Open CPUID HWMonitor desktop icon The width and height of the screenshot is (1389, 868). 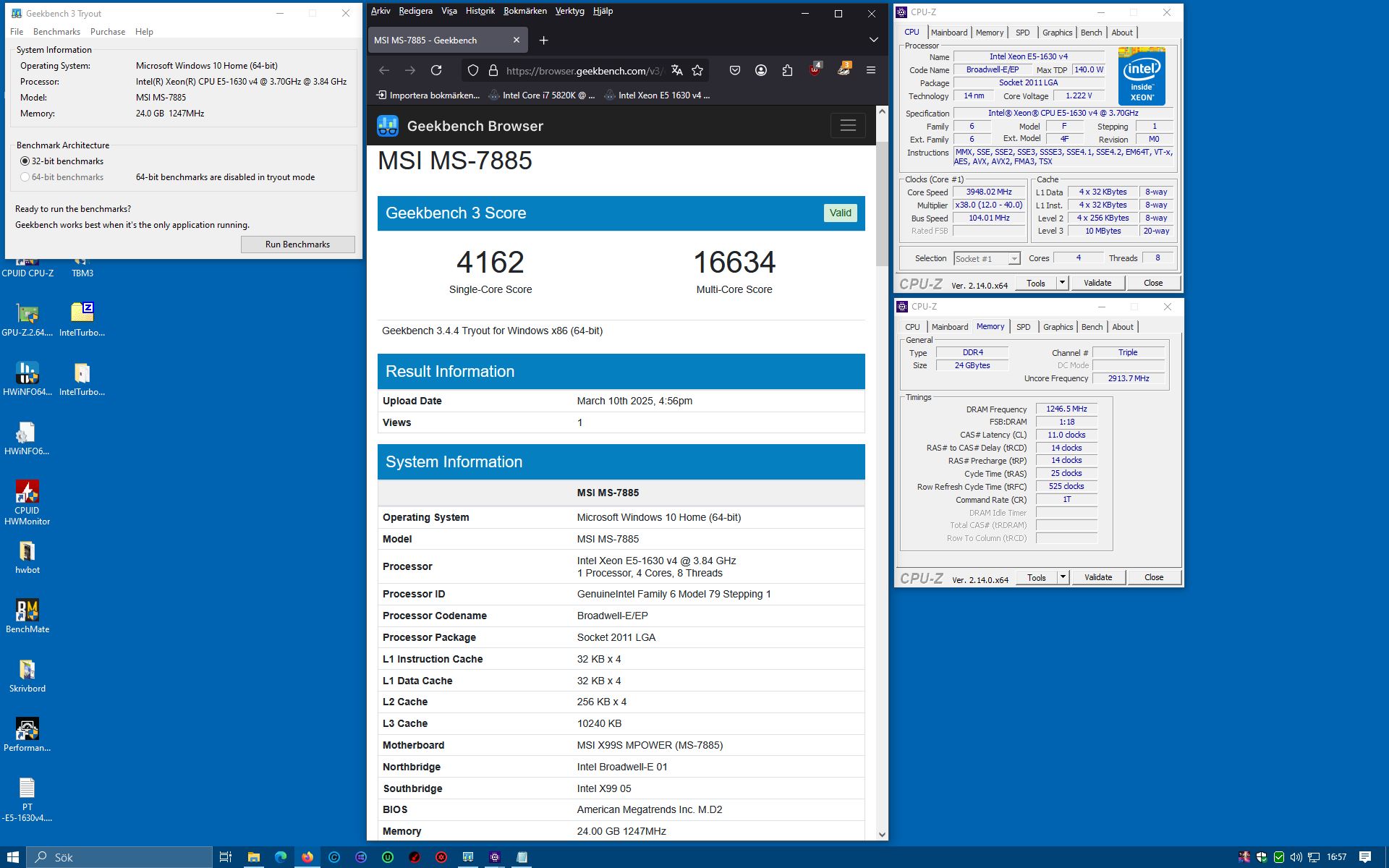pos(27,502)
